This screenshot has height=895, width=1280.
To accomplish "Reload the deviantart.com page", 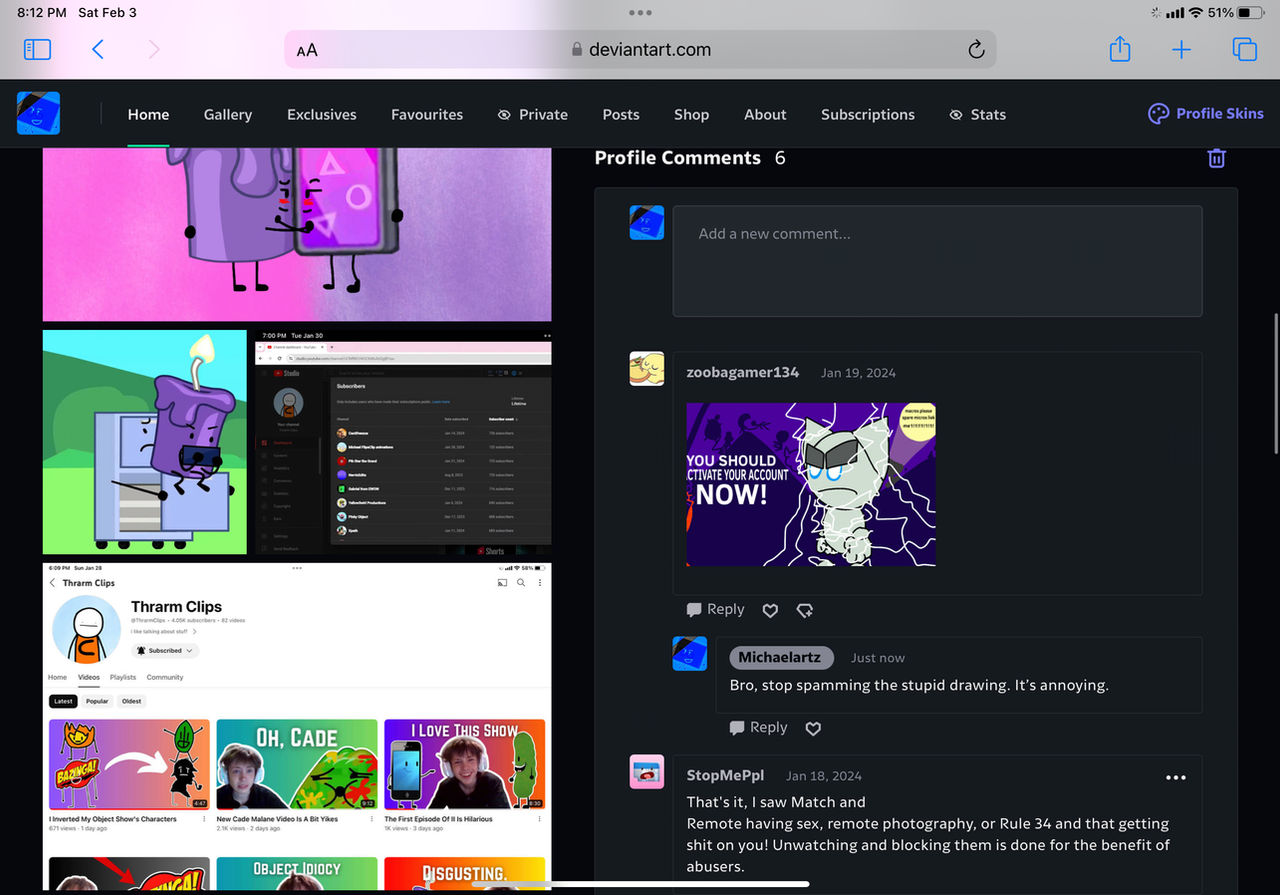I will [x=976, y=50].
